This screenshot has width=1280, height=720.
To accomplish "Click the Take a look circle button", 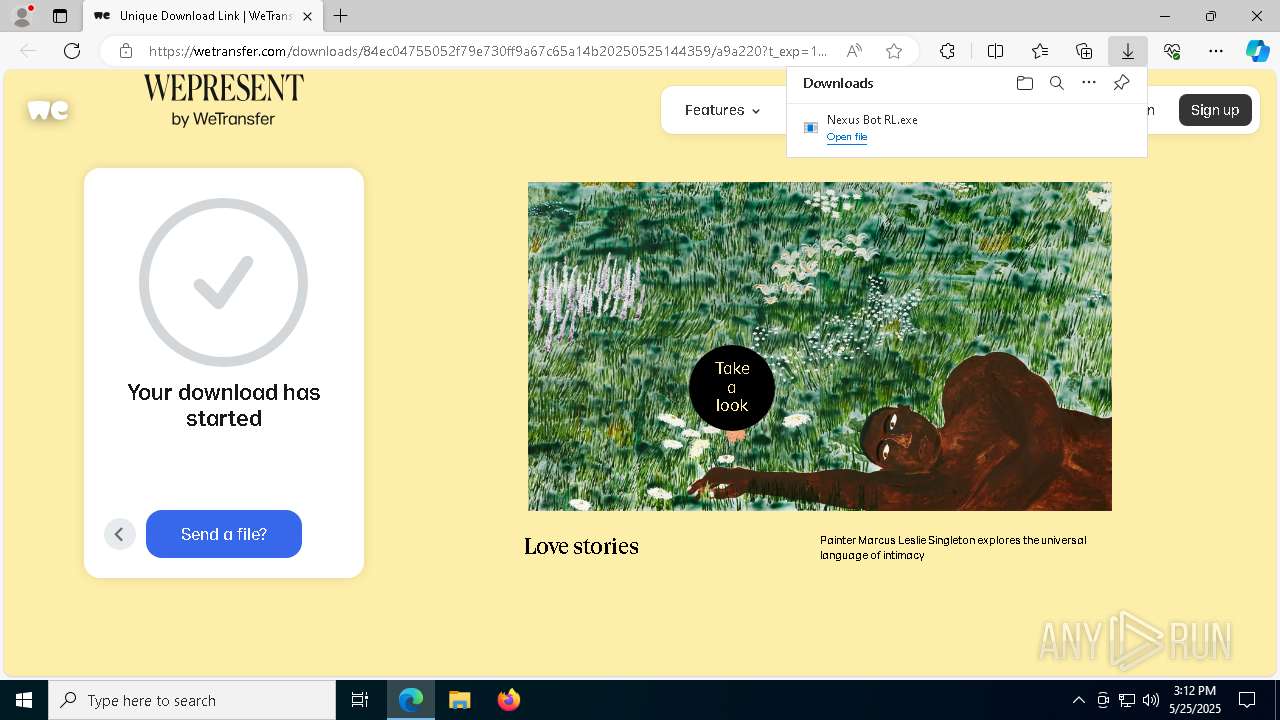I will [732, 387].
